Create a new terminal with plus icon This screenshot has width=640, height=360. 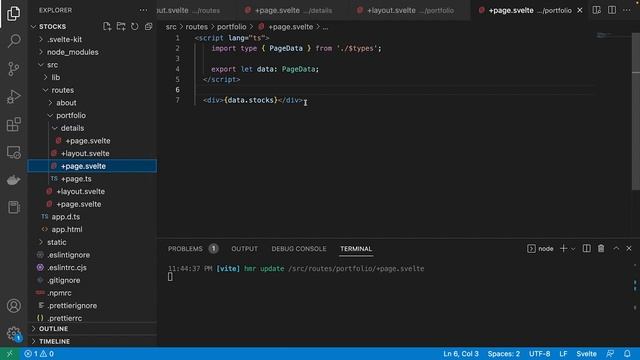pos(563,249)
